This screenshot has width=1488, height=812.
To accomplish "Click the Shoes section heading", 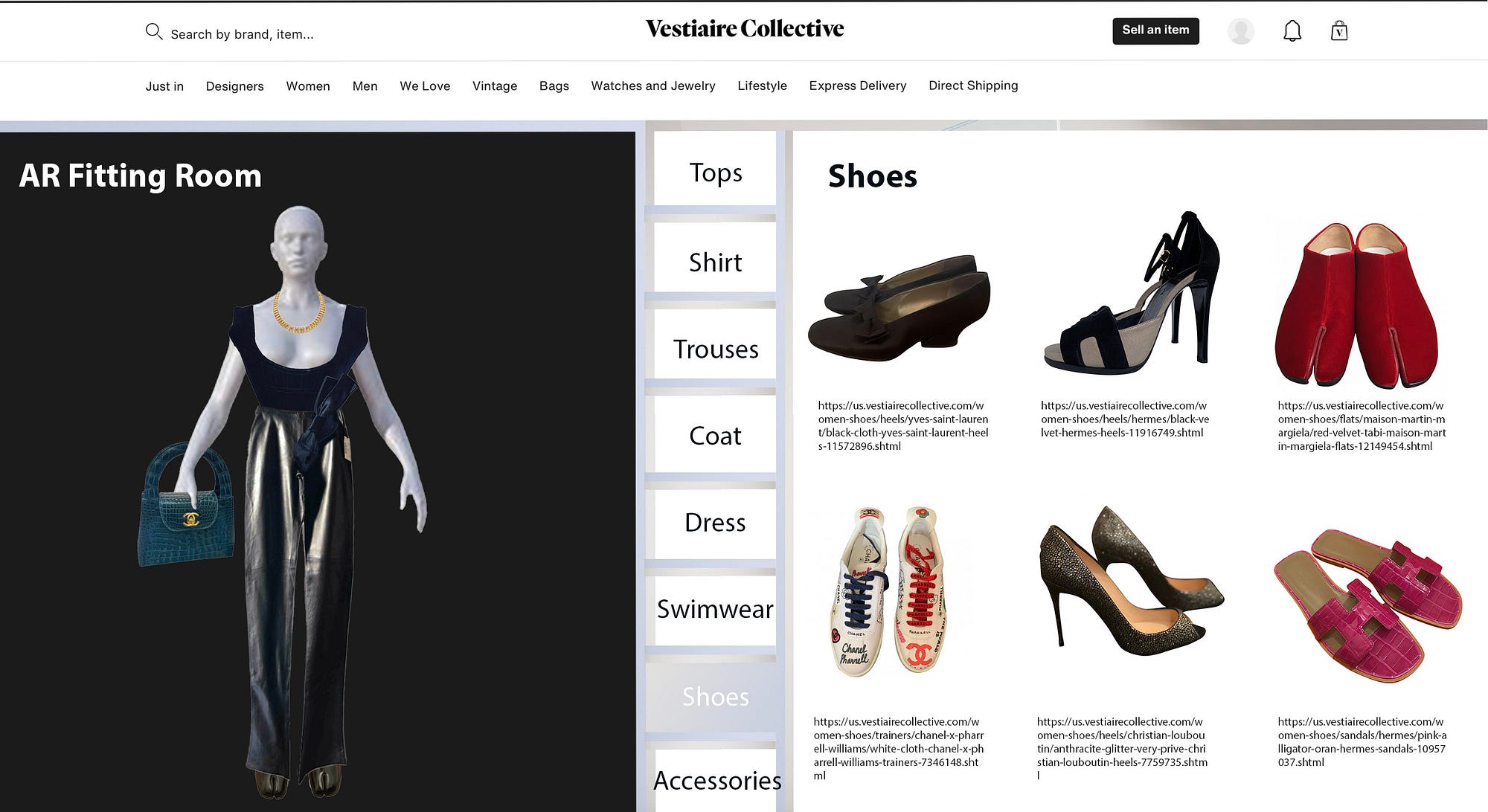I will tap(873, 176).
